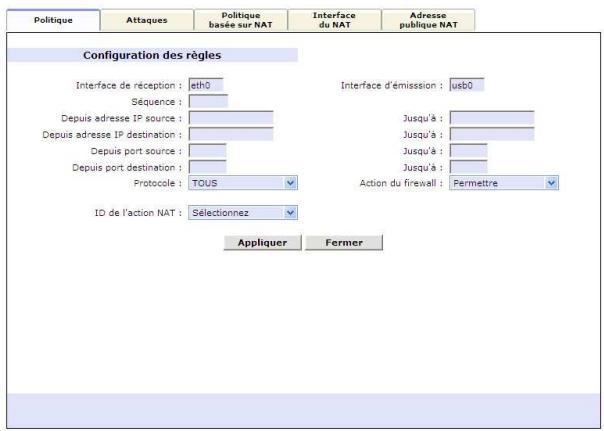The height and width of the screenshot is (431, 604).
Task: Open the Politique basée sur NAT tab
Action: (x=241, y=19)
